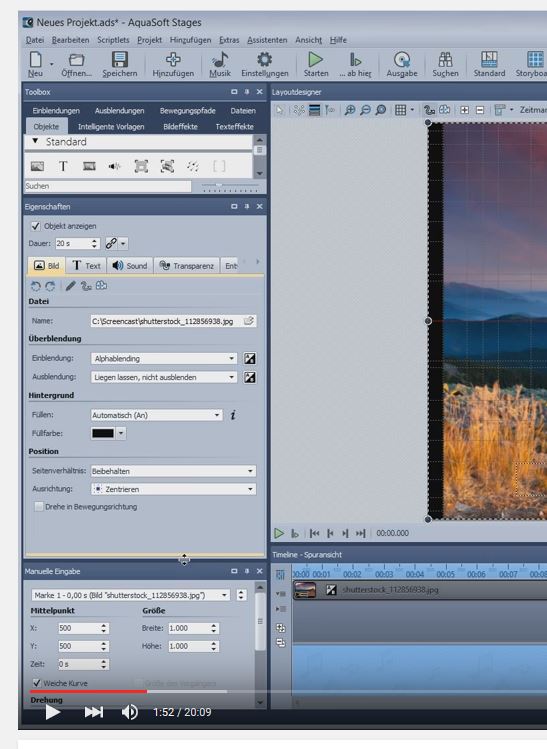Click the zoom-out magnifier in Layoutdesigner
The height and width of the screenshot is (749, 547).
(365, 110)
